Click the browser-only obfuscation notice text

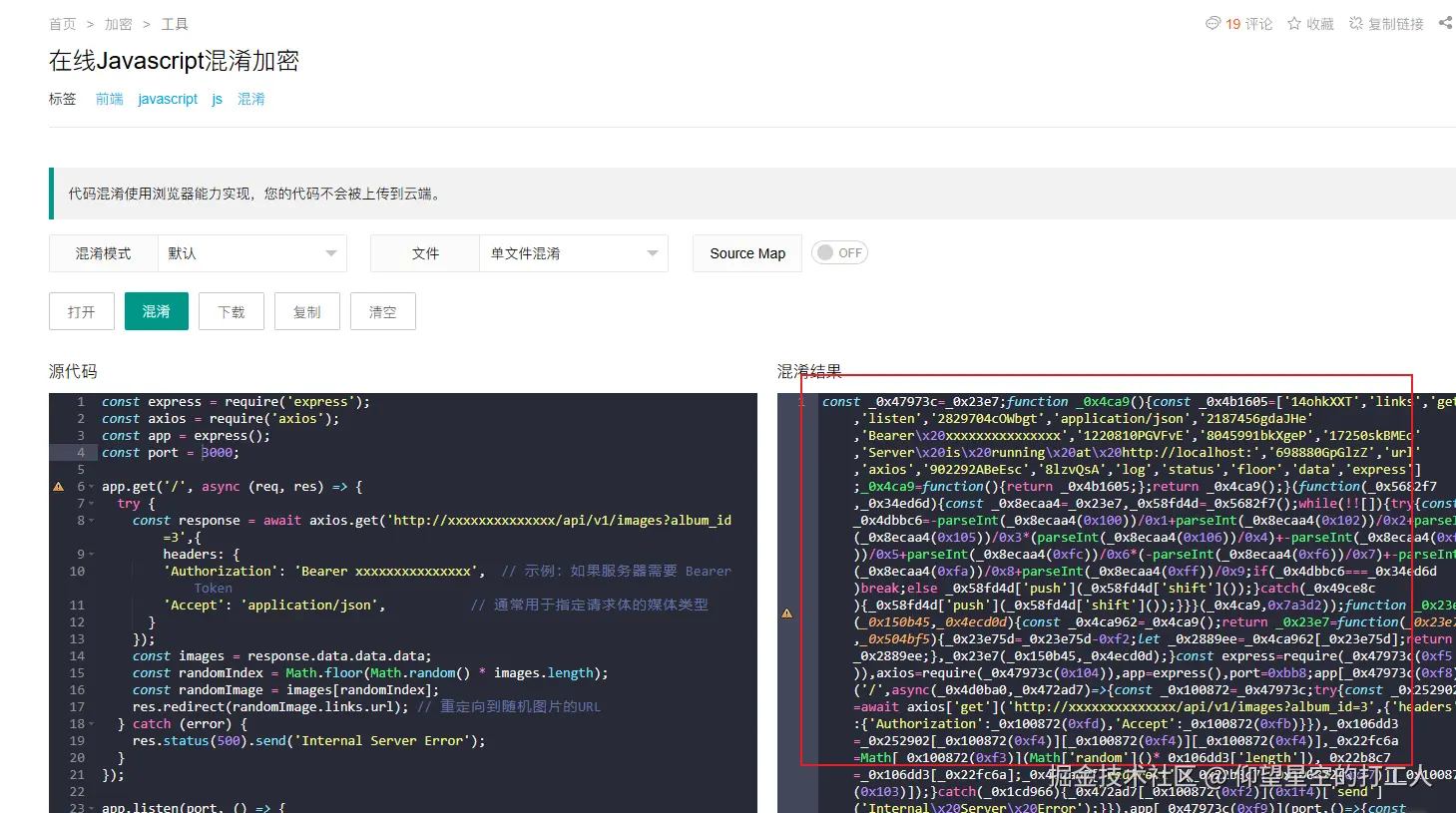(255, 194)
